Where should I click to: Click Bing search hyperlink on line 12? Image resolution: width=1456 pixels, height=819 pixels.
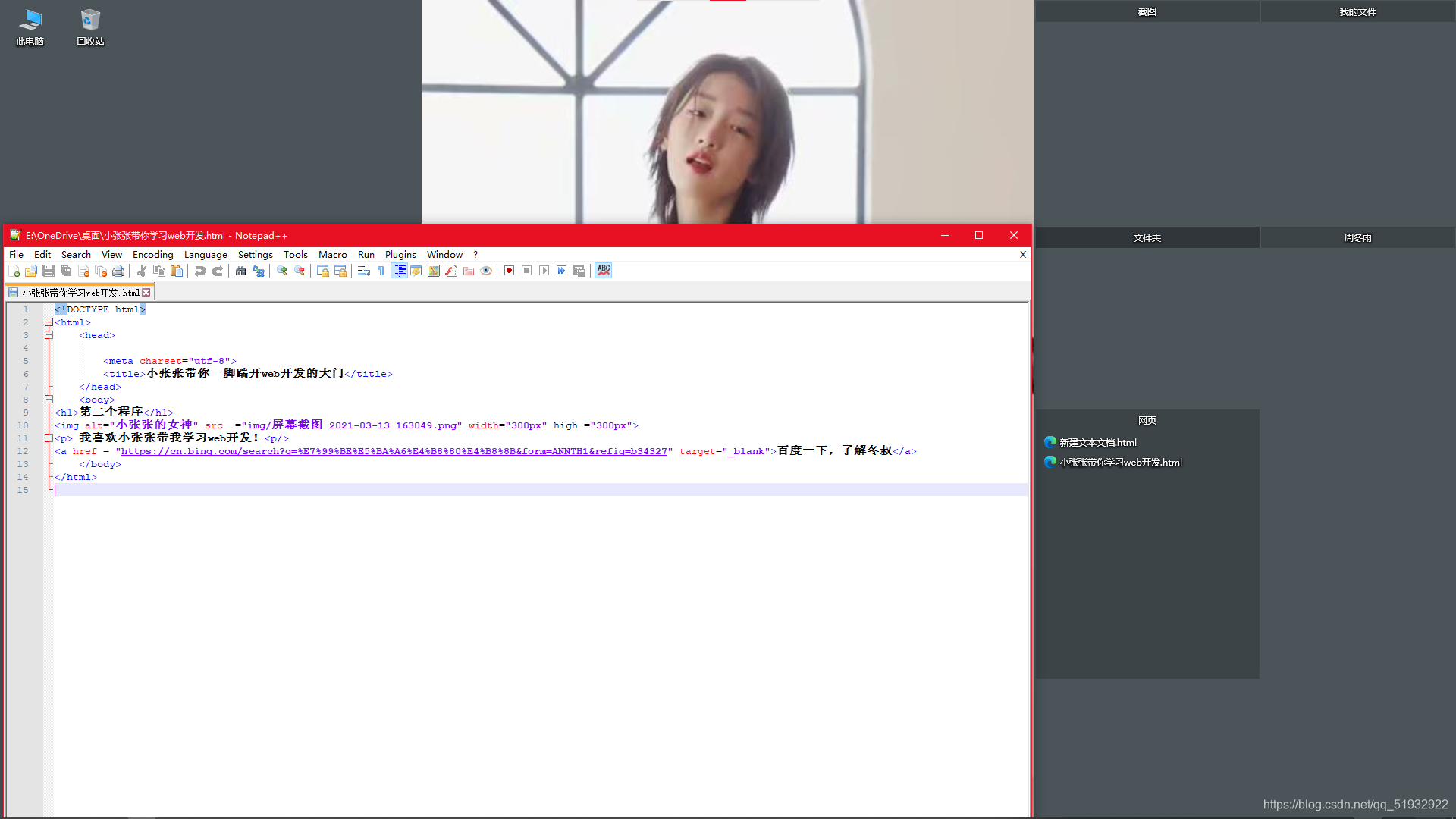click(x=395, y=451)
